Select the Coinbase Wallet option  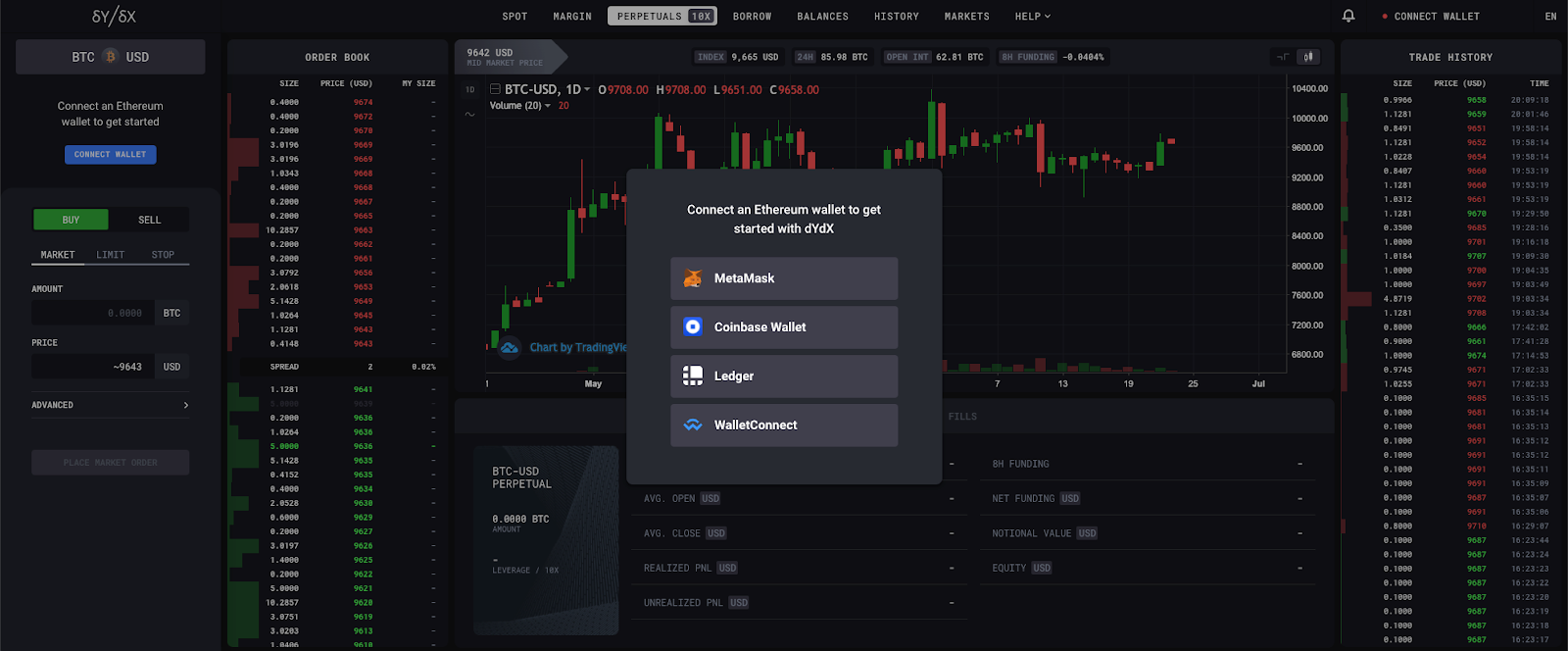pos(783,327)
